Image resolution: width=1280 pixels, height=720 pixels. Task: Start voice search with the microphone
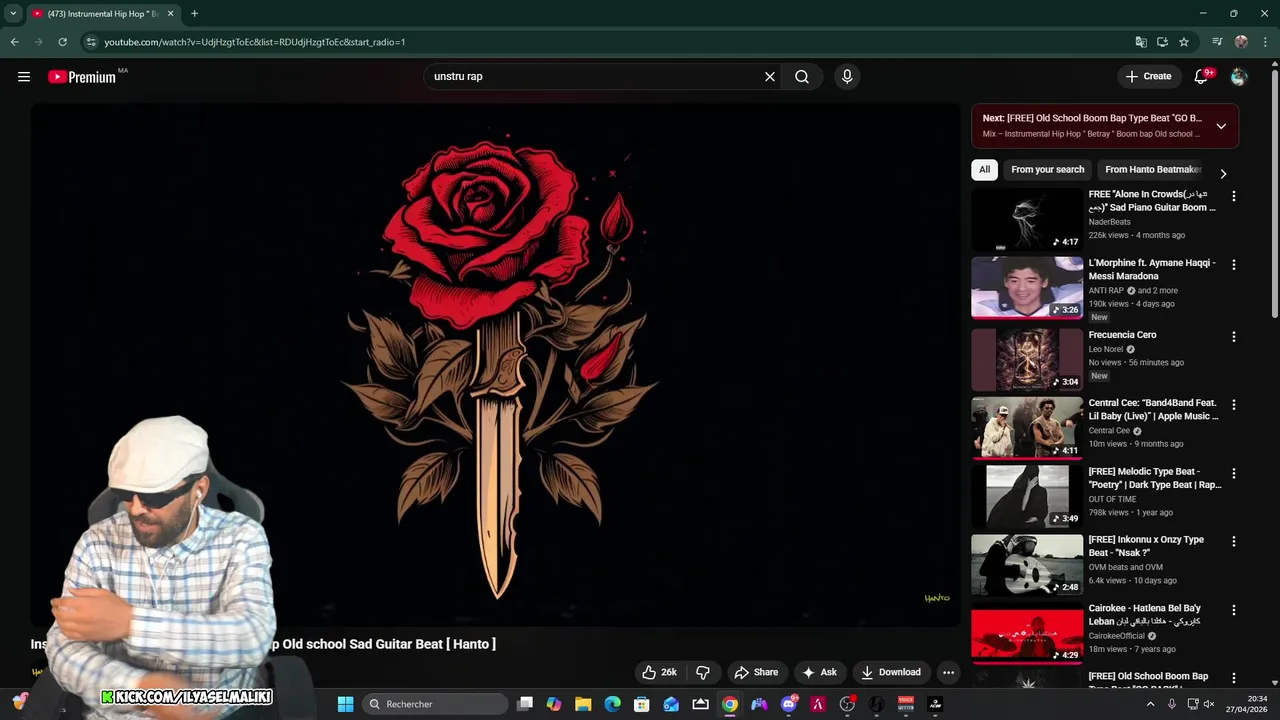[847, 76]
